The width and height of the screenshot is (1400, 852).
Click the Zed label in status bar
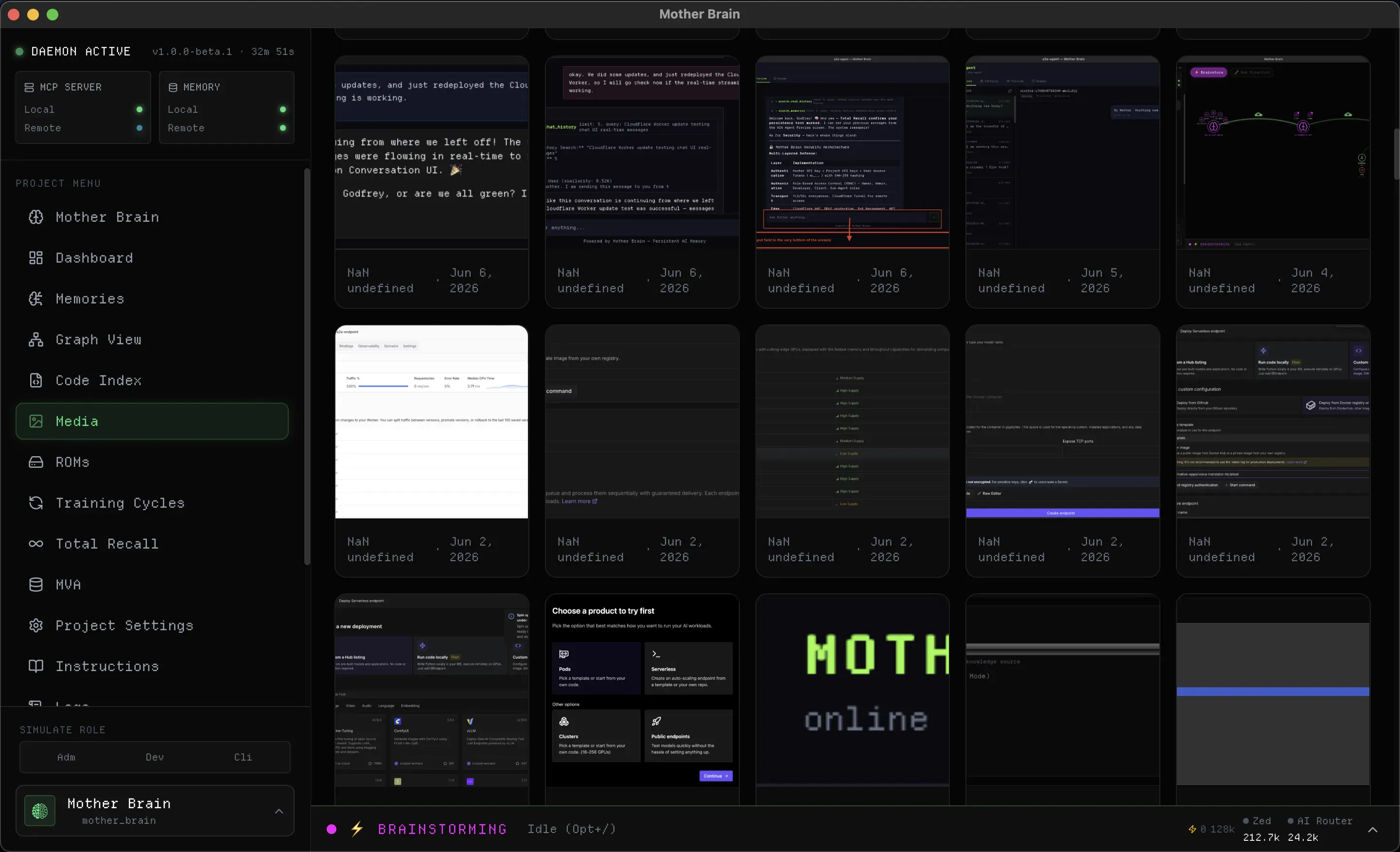click(x=1261, y=821)
